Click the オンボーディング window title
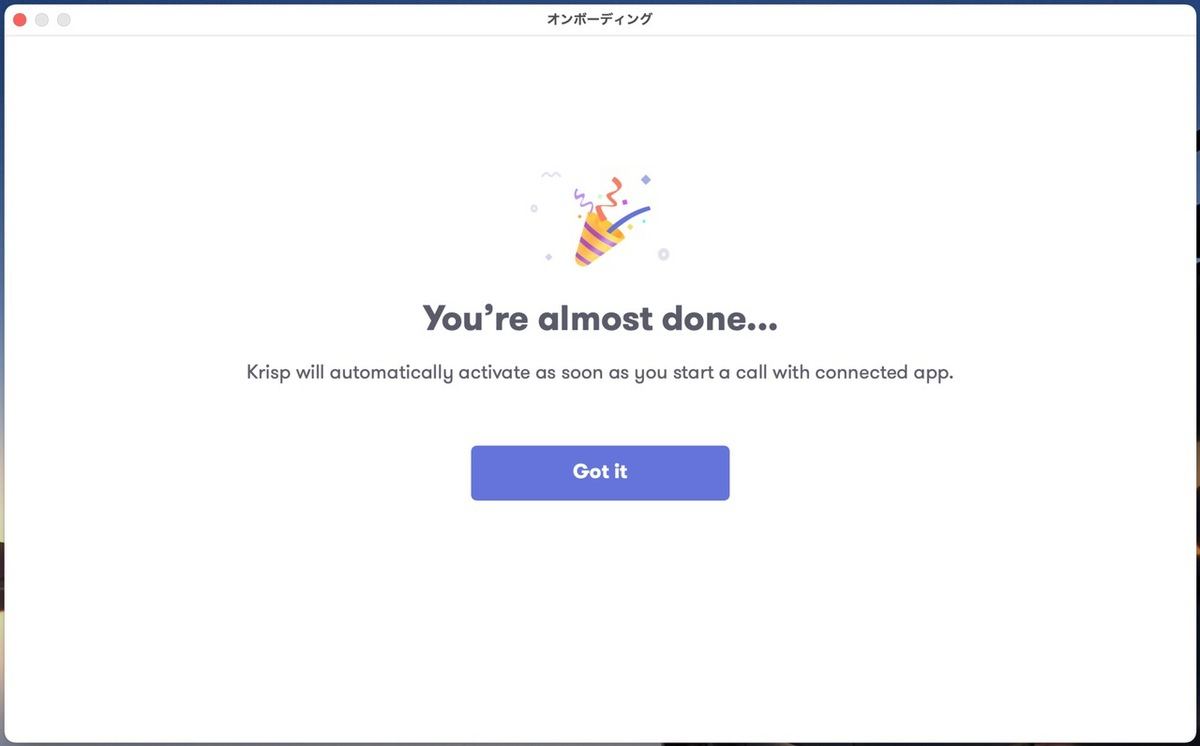The width and height of the screenshot is (1200, 746). click(600, 19)
